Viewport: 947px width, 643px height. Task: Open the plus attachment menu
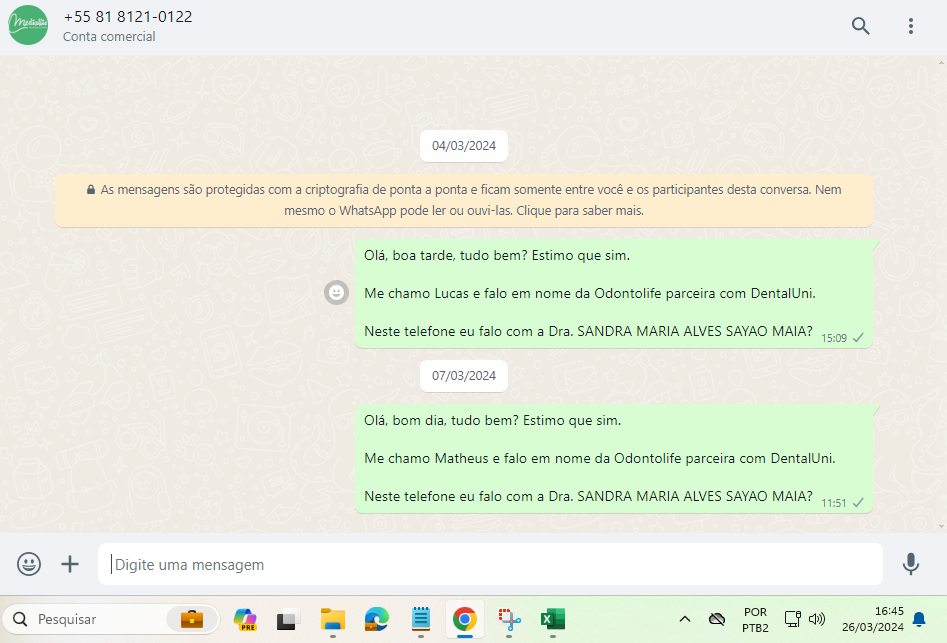70,564
